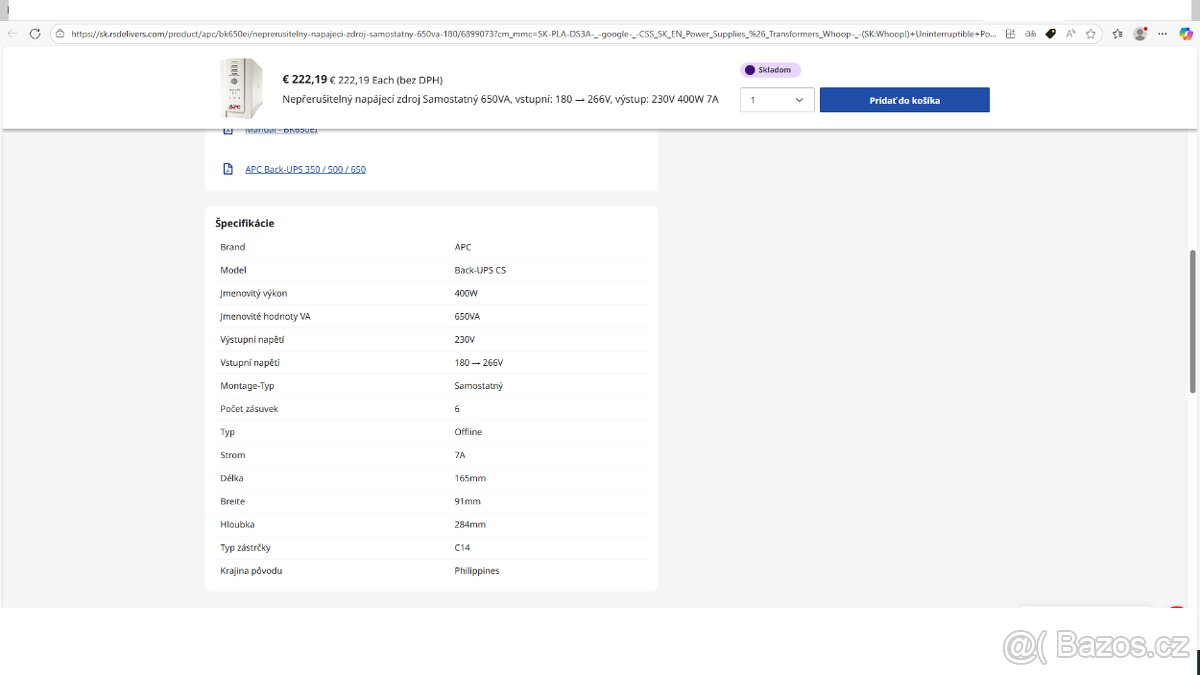Open the shopping price tag icon

pos(1050,33)
